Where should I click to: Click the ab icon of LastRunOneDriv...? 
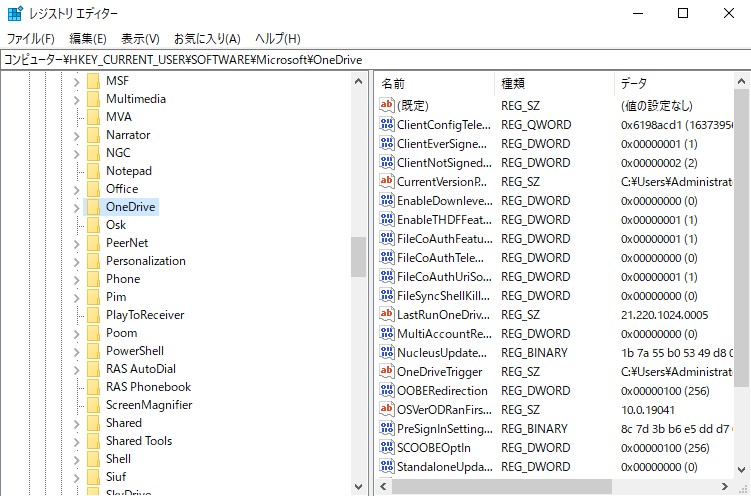[x=387, y=314]
